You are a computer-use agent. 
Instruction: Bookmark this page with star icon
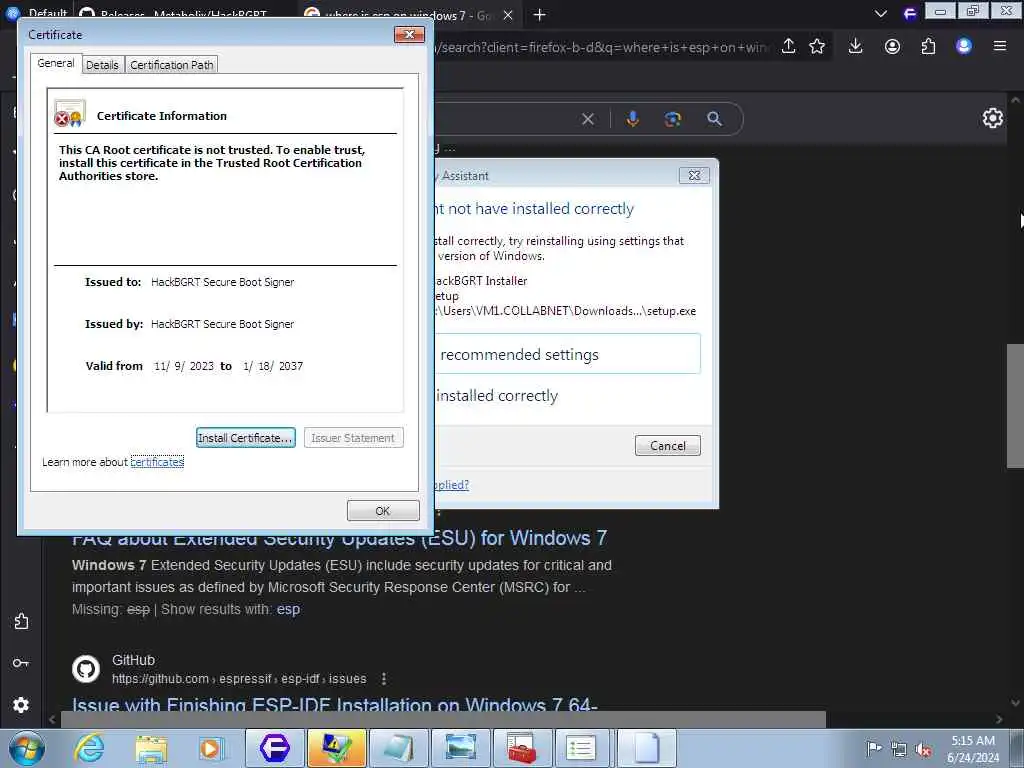[x=817, y=46]
